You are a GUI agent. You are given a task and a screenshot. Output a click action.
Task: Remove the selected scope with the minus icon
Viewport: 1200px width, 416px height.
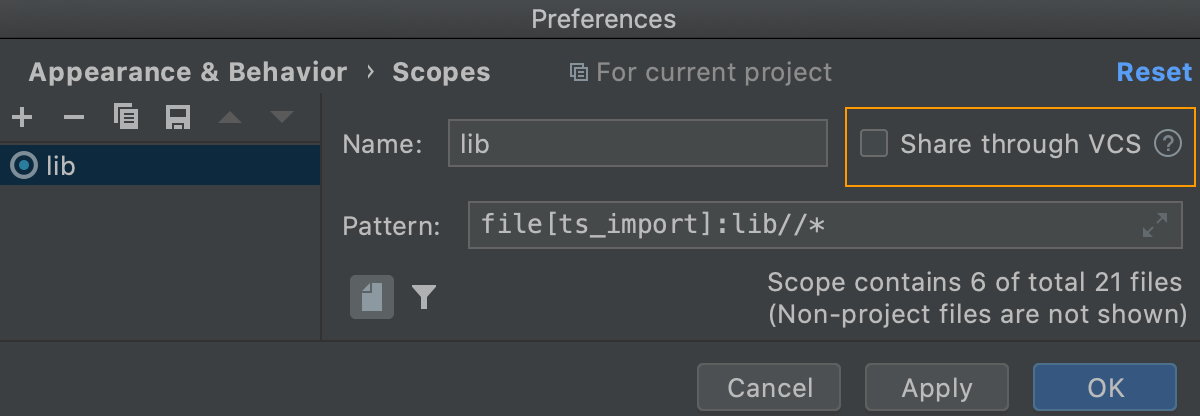pyautogui.click(x=74, y=118)
